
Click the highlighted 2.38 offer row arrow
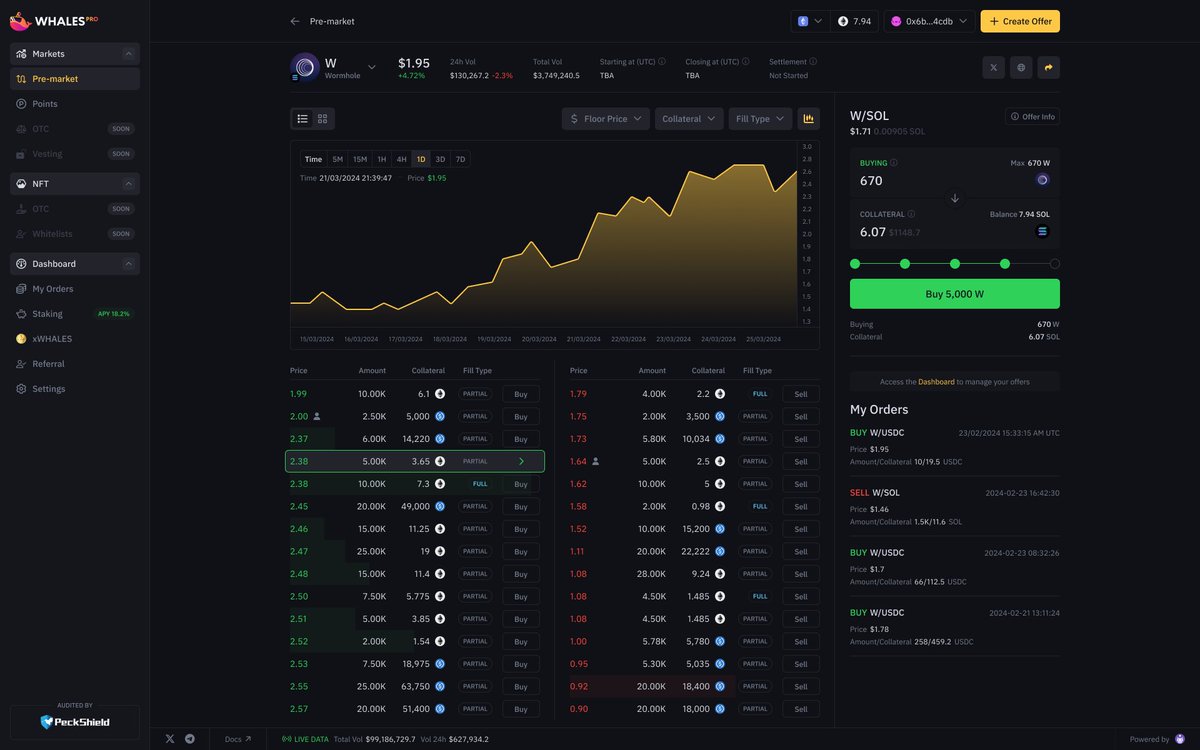point(521,462)
